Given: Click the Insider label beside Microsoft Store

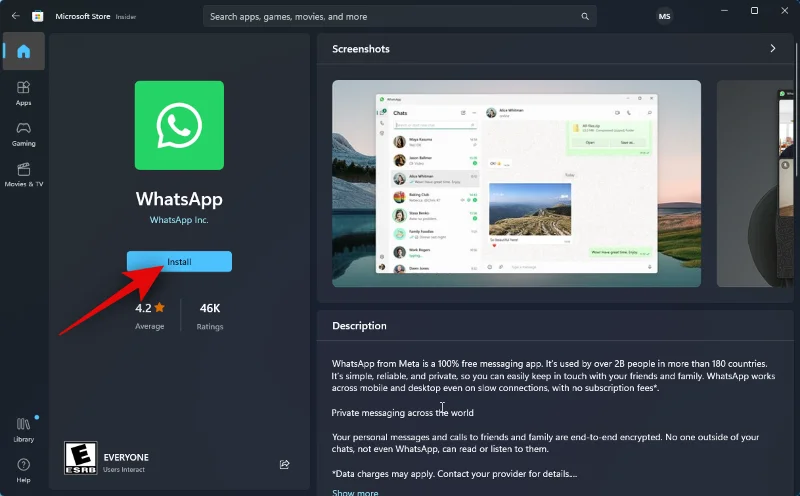Looking at the screenshot, I should (126, 17).
